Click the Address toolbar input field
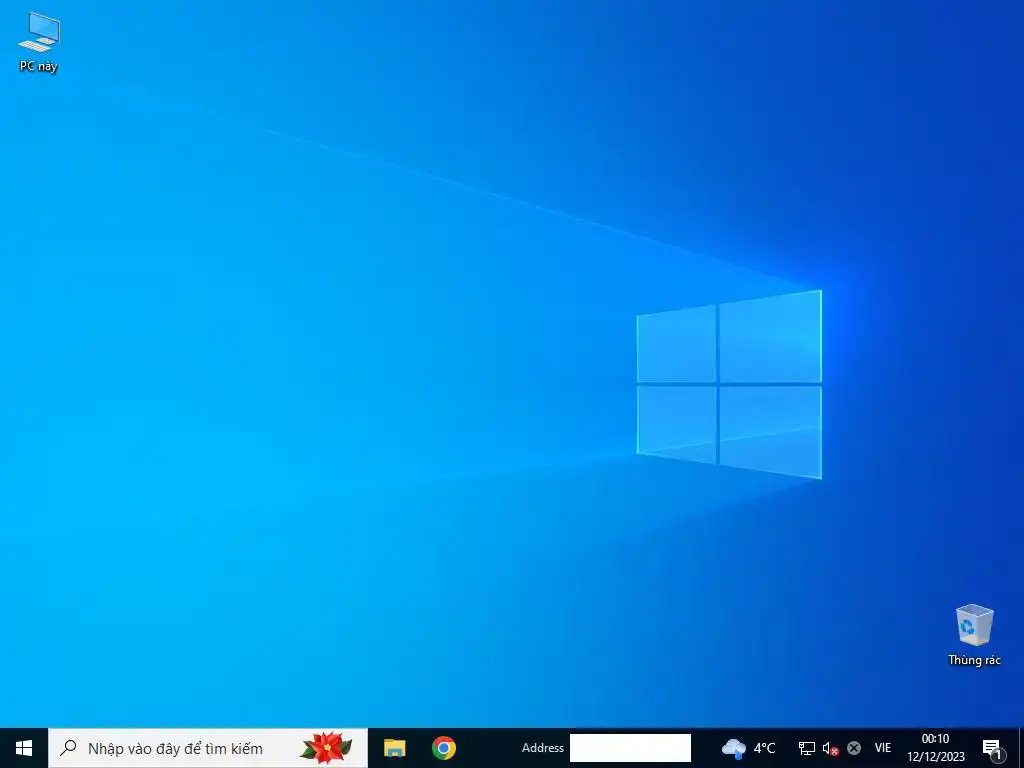This screenshot has height=768, width=1024. (x=630, y=748)
